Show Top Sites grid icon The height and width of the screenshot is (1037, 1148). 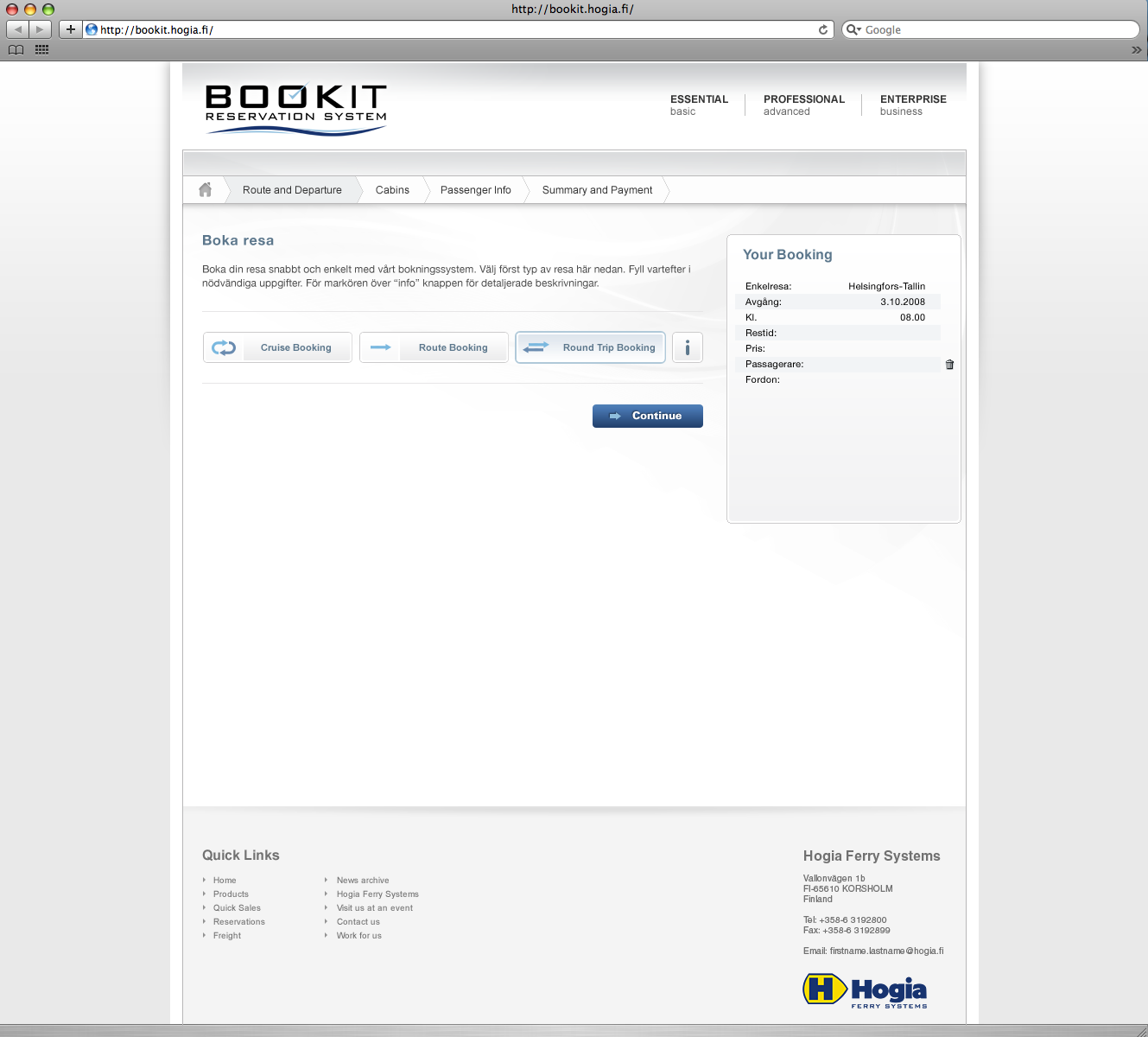coord(41,49)
